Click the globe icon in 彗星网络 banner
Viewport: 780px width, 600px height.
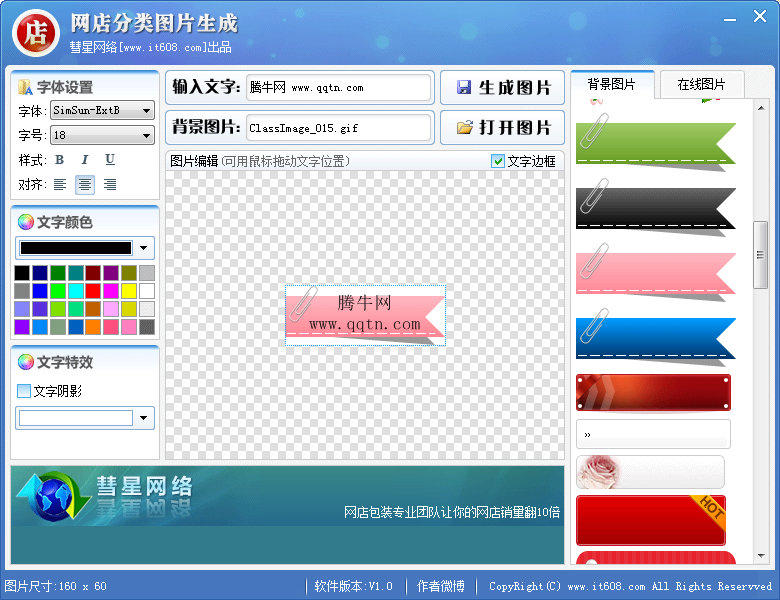coord(53,497)
